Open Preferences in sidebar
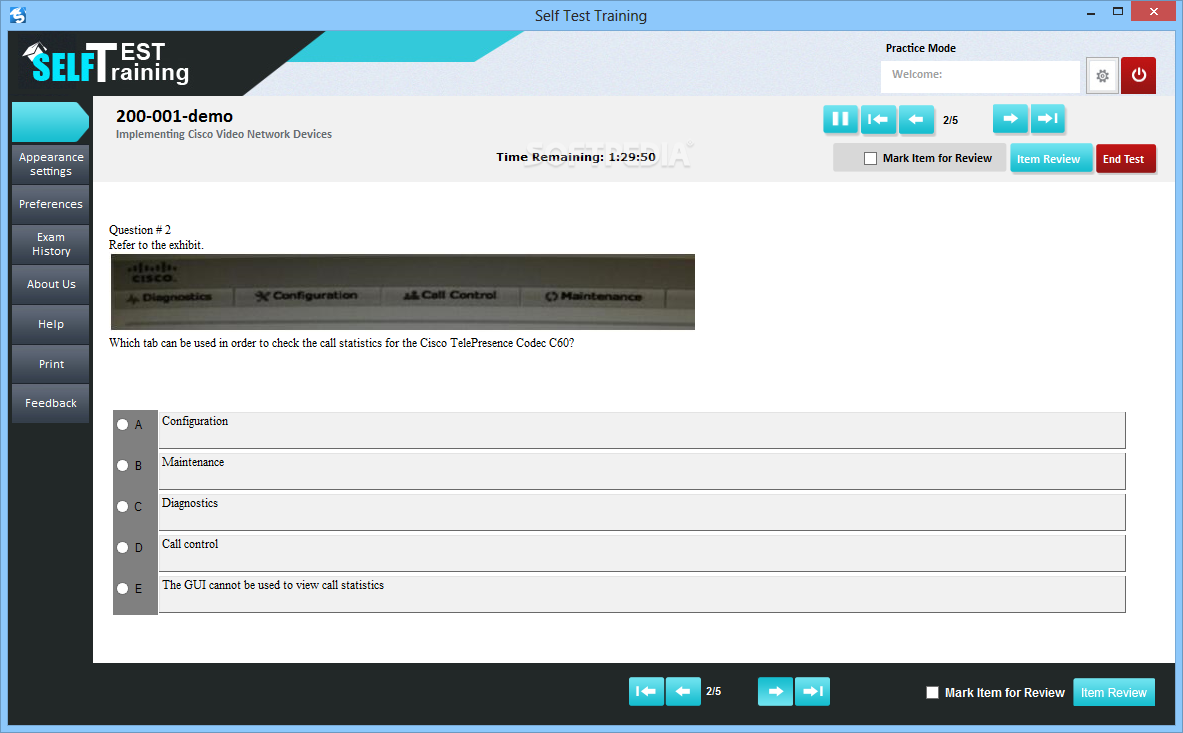The width and height of the screenshot is (1183, 733). tap(51, 204)
